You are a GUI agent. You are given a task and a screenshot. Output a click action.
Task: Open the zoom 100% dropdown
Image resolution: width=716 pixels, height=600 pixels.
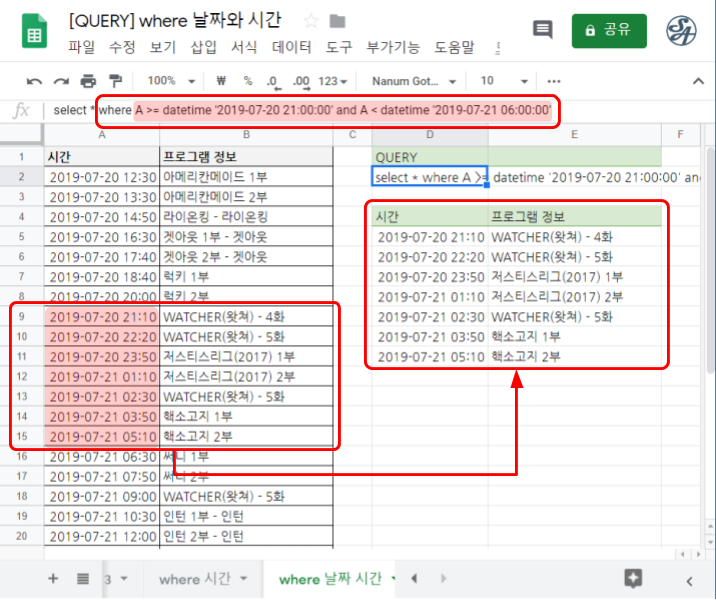(x=171, y=81)
